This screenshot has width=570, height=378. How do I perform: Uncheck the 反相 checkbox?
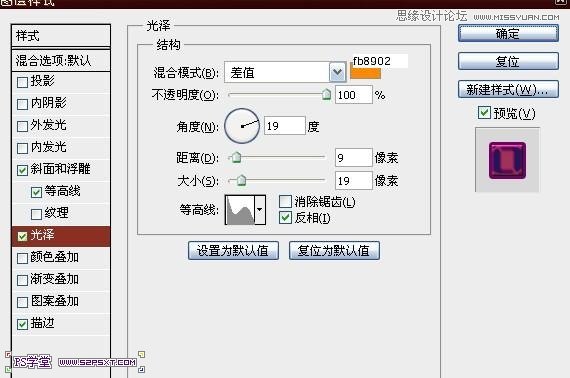point(285,218)
